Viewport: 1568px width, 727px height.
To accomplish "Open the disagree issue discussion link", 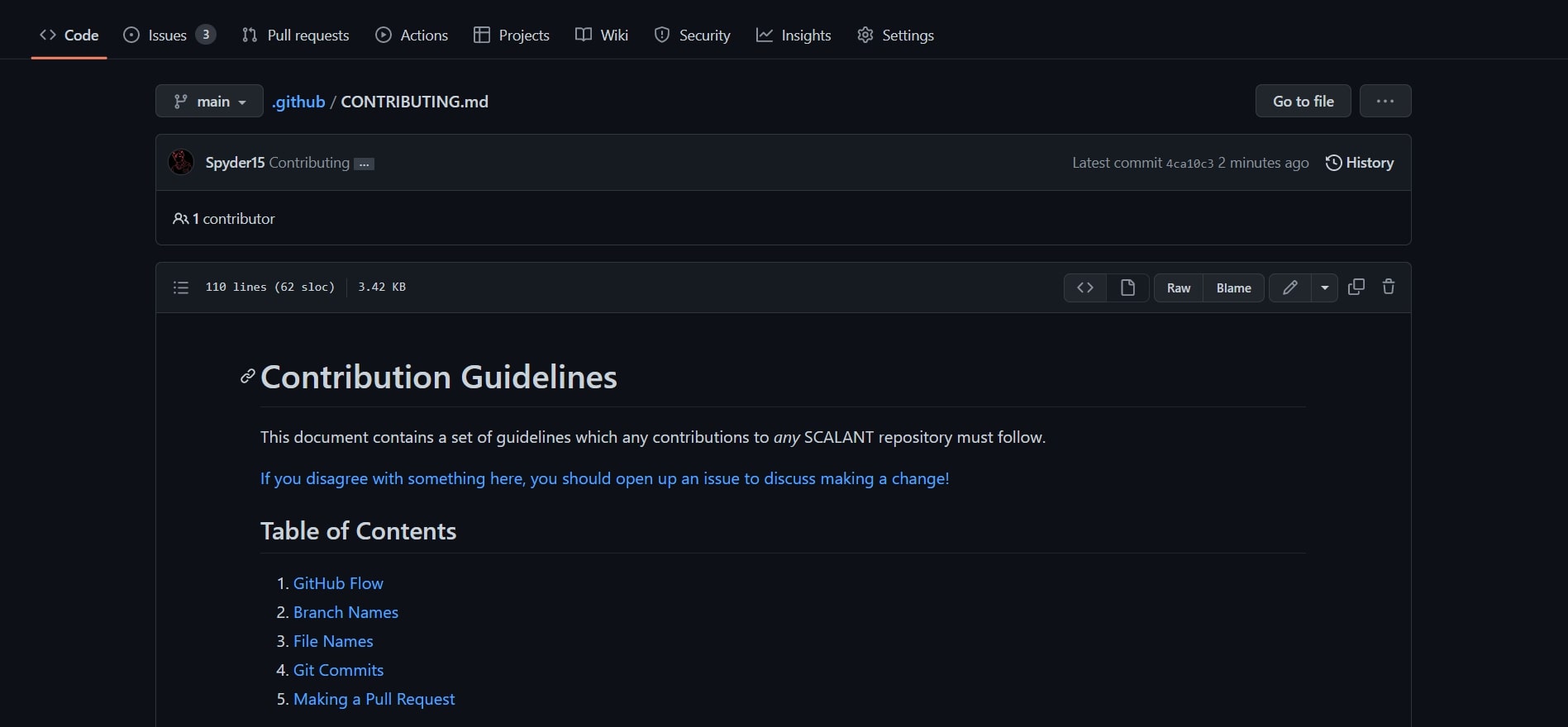I will [x=605, y=478].
